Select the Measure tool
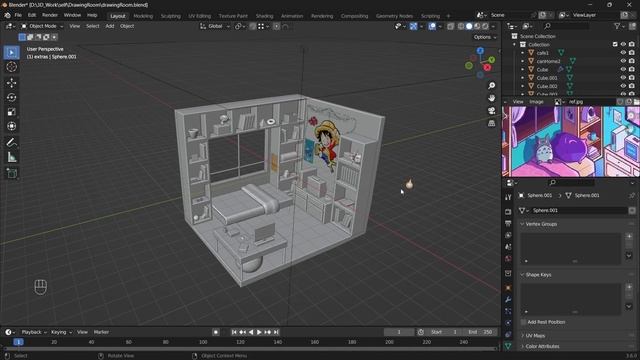The height and width of the screenshot is (360, 640). coord(11,157)
